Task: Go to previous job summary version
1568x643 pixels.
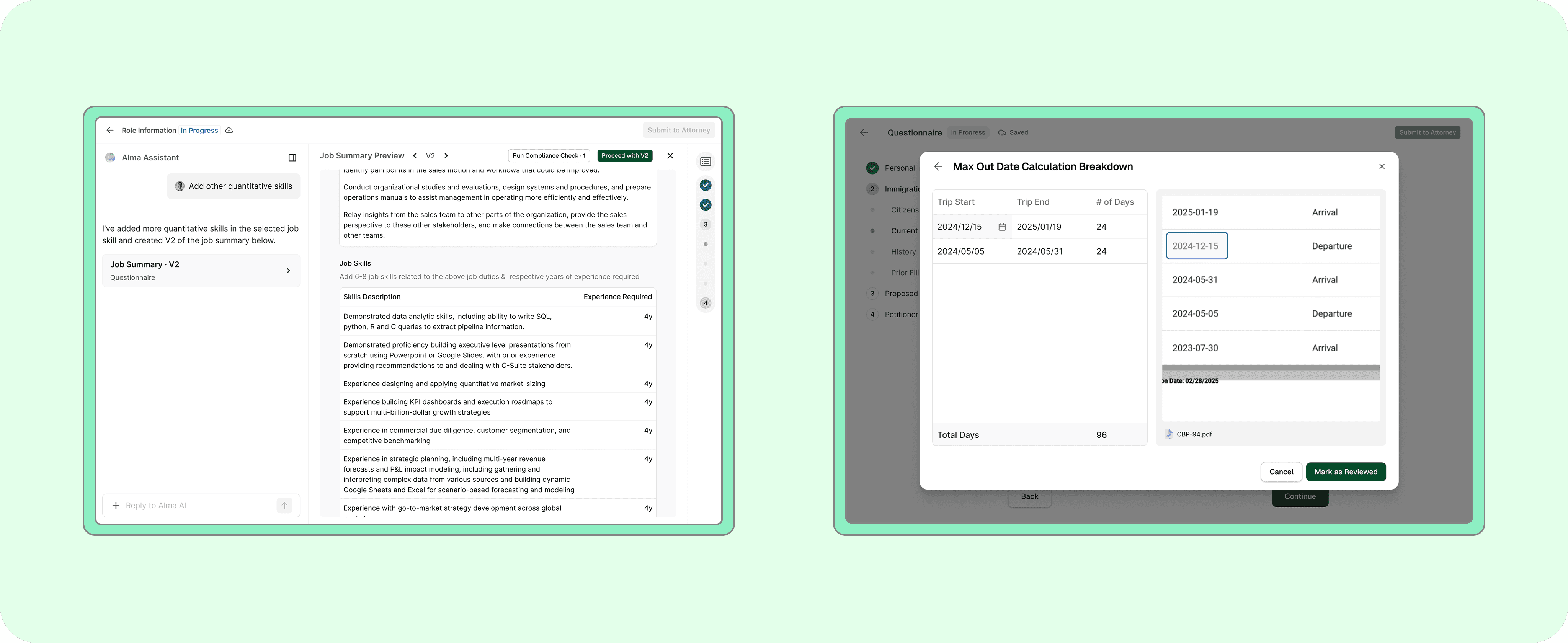Action: point(415,156)
